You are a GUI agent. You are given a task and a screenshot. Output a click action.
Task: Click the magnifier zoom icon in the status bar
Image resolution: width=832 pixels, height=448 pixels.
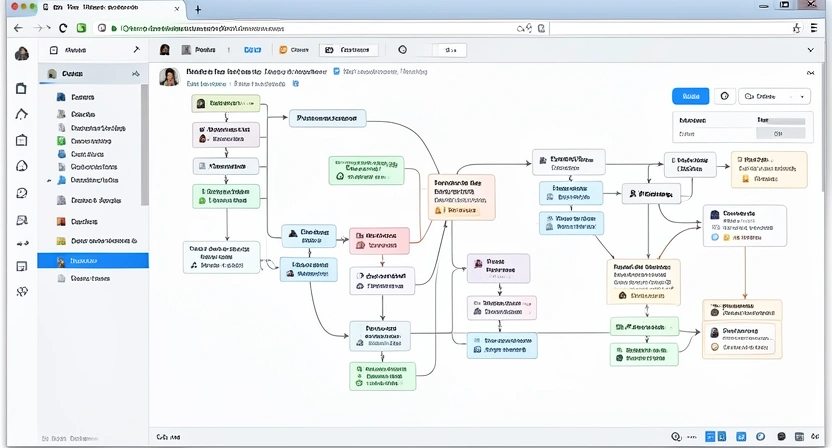pyautogui.click(x=677, y=437)
